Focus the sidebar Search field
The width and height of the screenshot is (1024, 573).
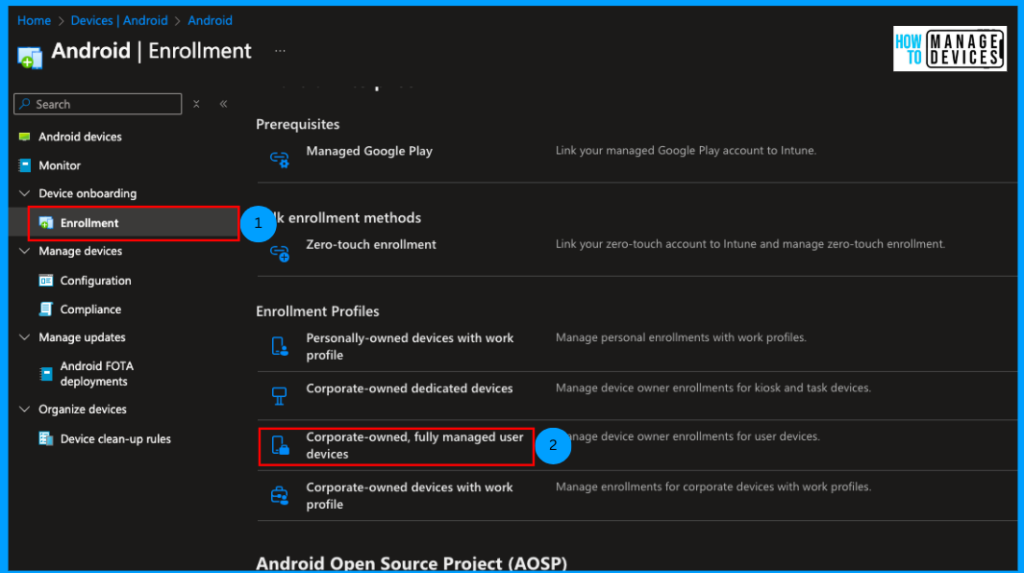click(x=98, y=104)
